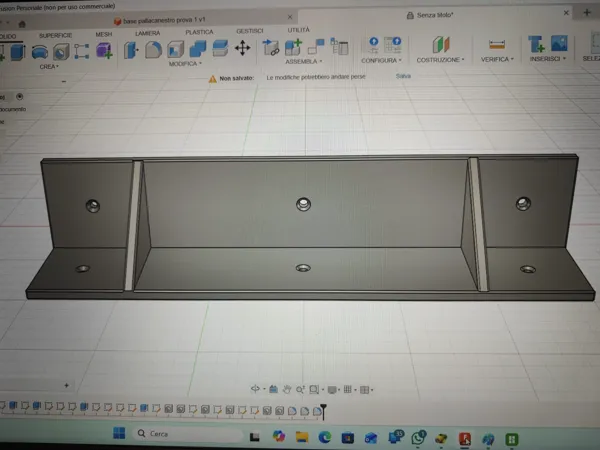The width and height of the screenshot is (600, 450).
Task: Expand the Viewports dropdown arrow
Action: click(x=372, y=390)
